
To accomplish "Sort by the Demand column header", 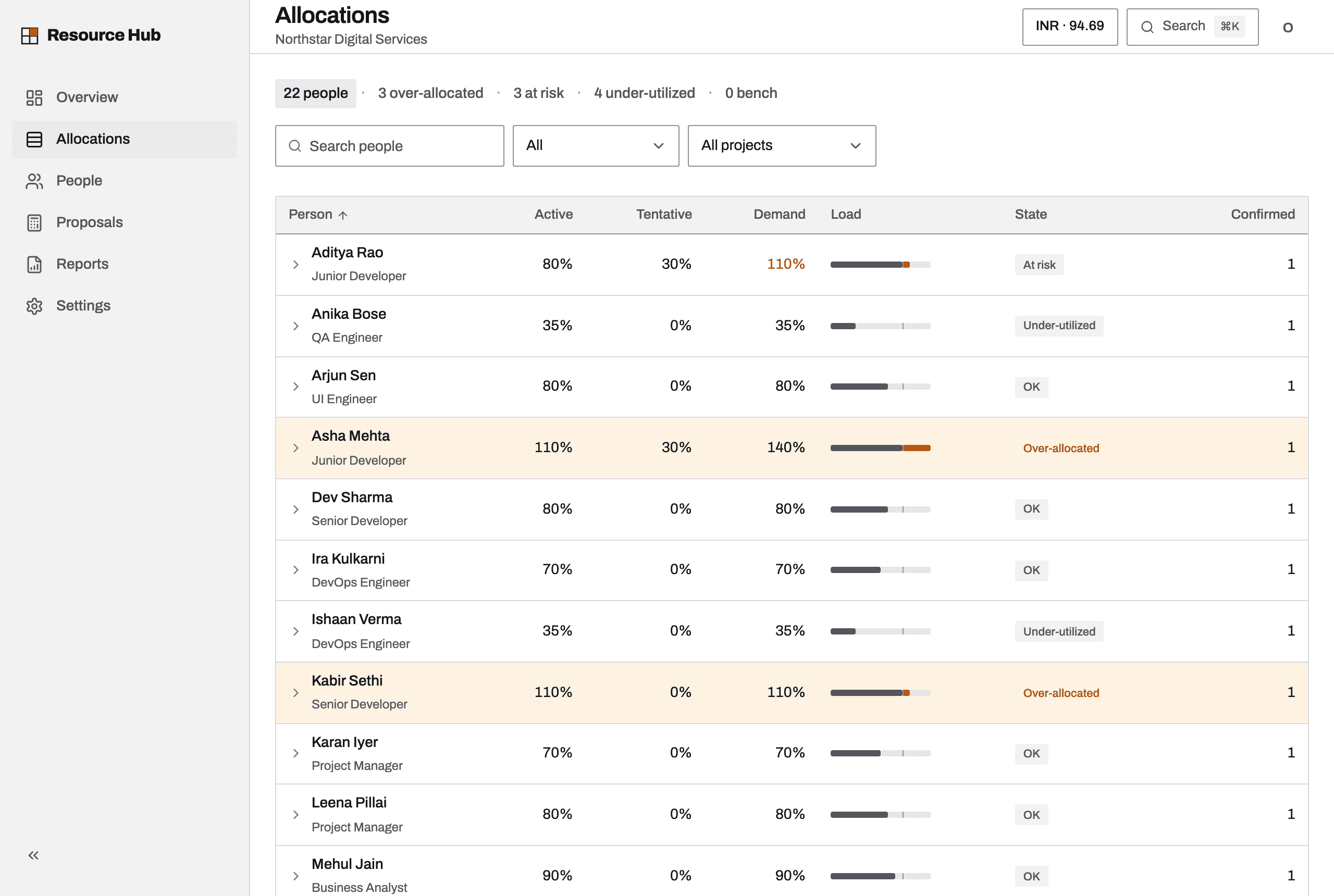I will point(779,215).
